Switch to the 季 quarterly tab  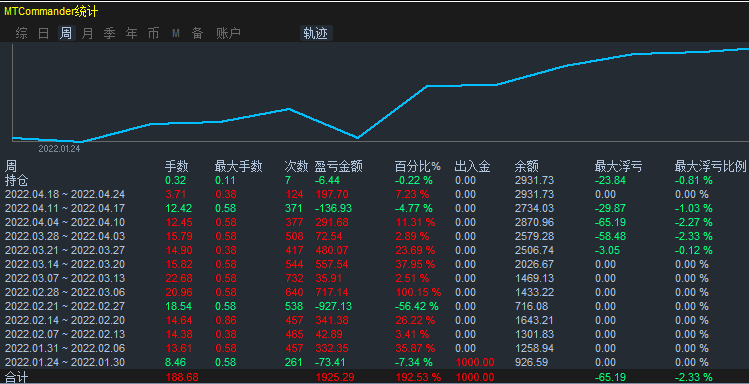109,33
